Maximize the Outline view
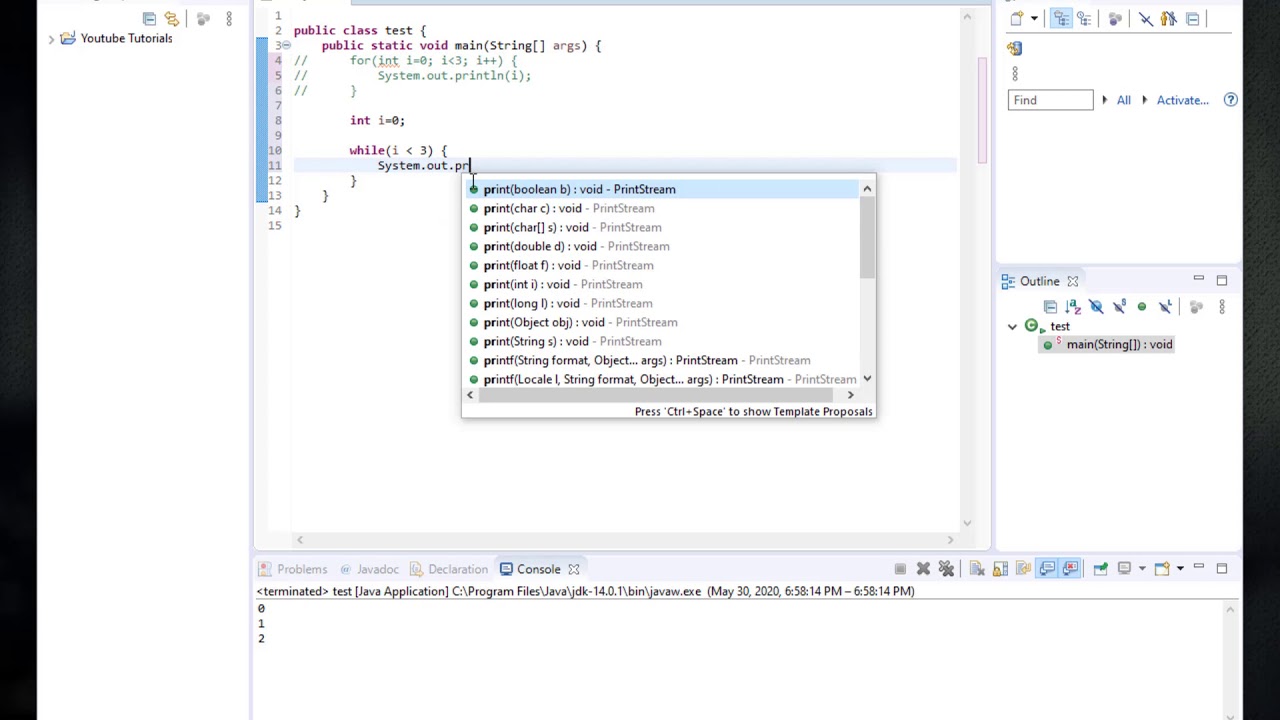The image size is (1280, 720). pyautogui.click(x=1222, y=280)
